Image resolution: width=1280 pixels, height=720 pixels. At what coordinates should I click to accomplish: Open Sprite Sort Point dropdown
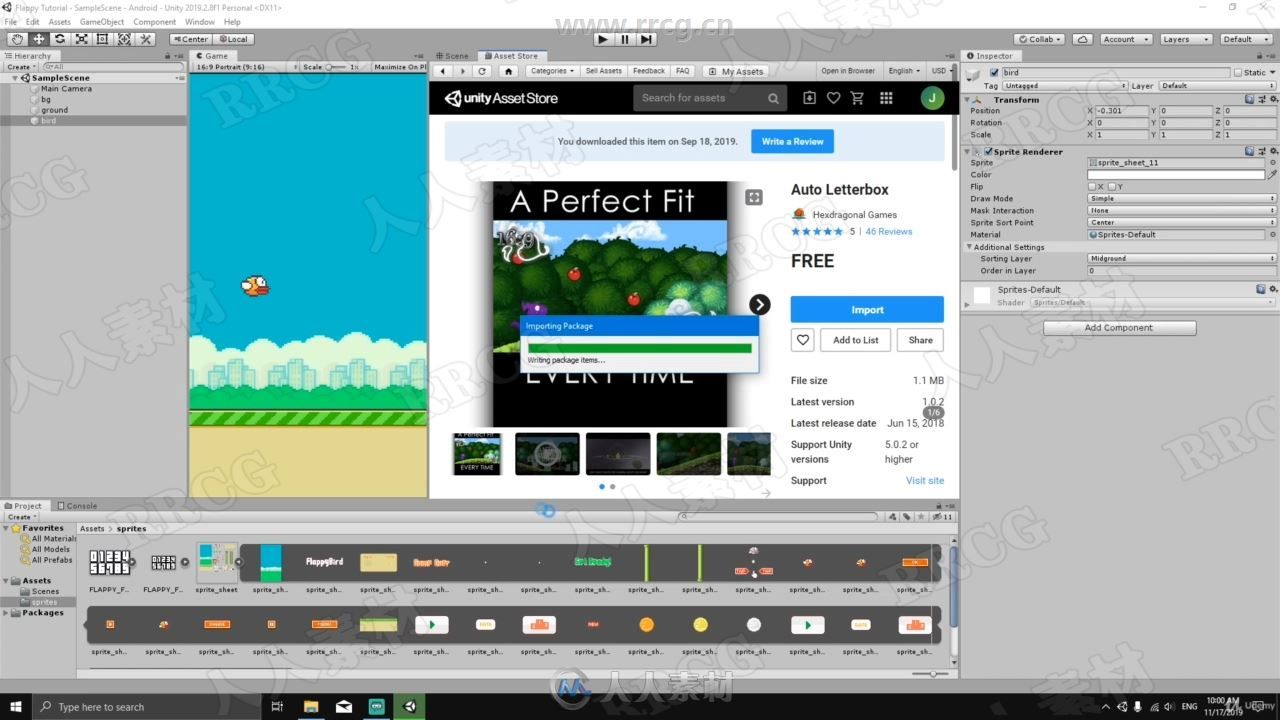[1182, 222]
